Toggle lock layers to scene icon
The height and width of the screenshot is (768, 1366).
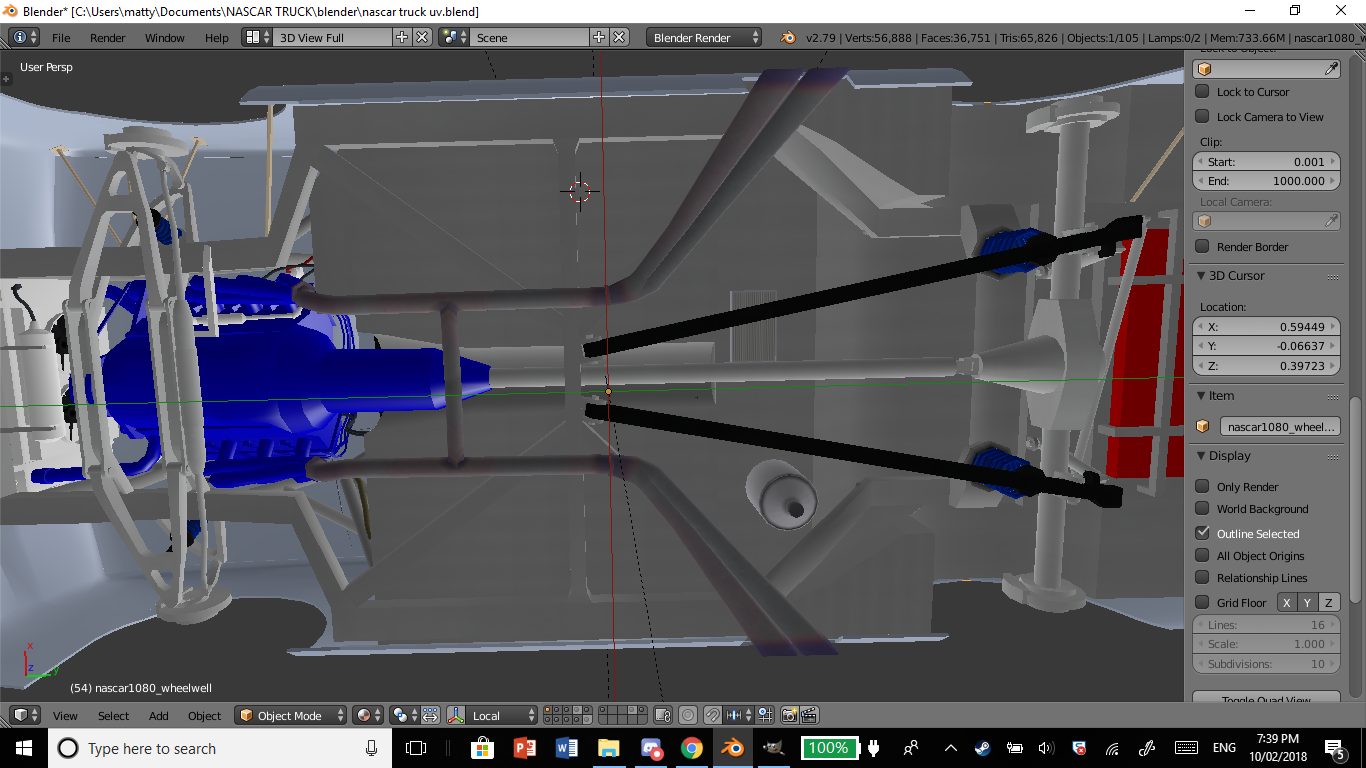tap(662, 715)
